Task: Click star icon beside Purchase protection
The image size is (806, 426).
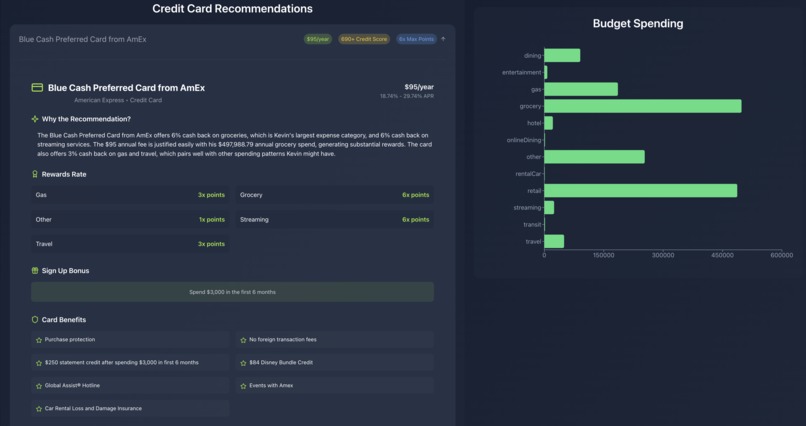Action: [39, 340]
